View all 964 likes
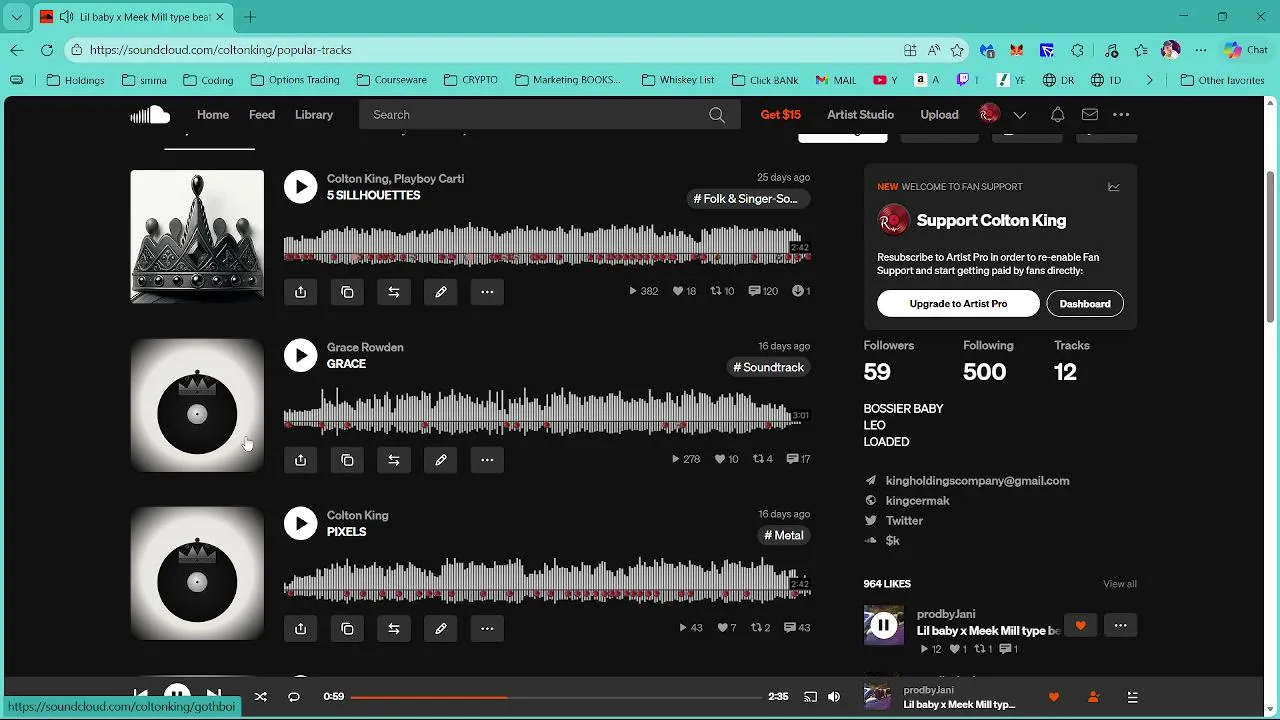The width and height of the screenshot is (1280, 720). point(1120,584)
